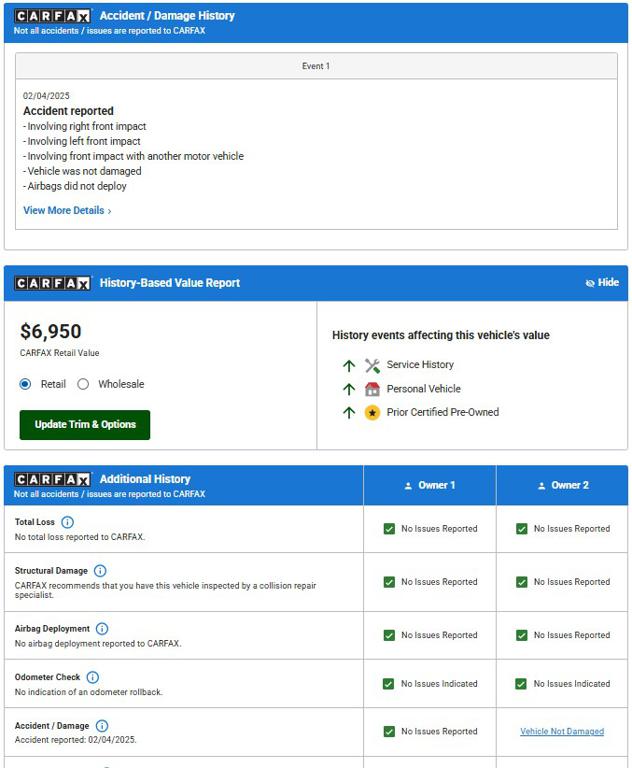Click the Prior Certified Pre-Owned star icon

coord(372,412)
